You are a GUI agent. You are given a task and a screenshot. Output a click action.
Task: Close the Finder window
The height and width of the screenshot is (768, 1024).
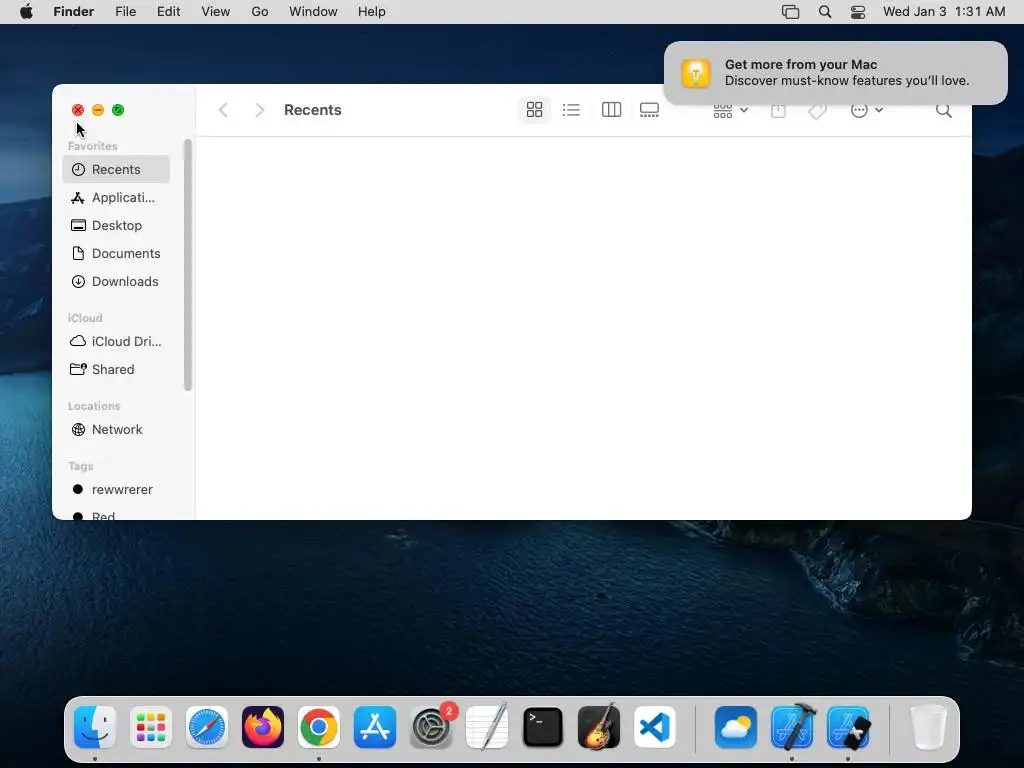click(x=78, y=110)
